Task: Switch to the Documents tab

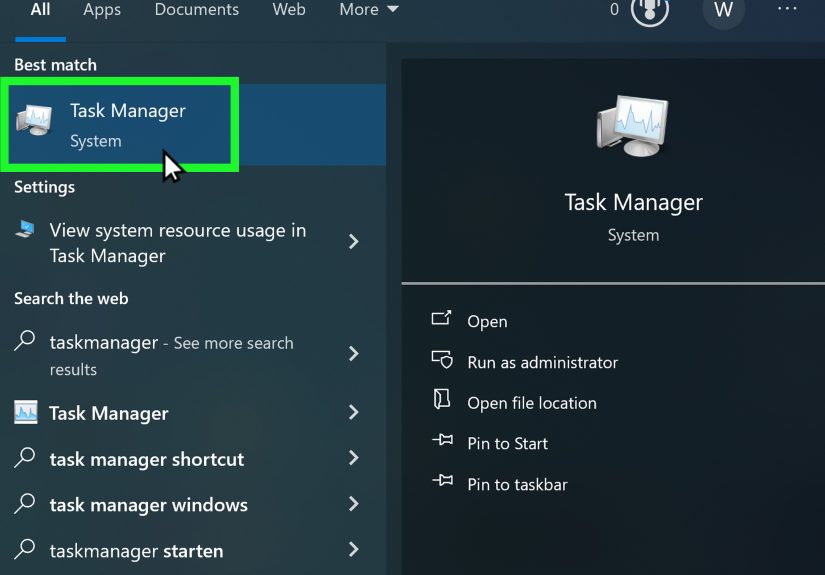Action: tap(197, 9)
